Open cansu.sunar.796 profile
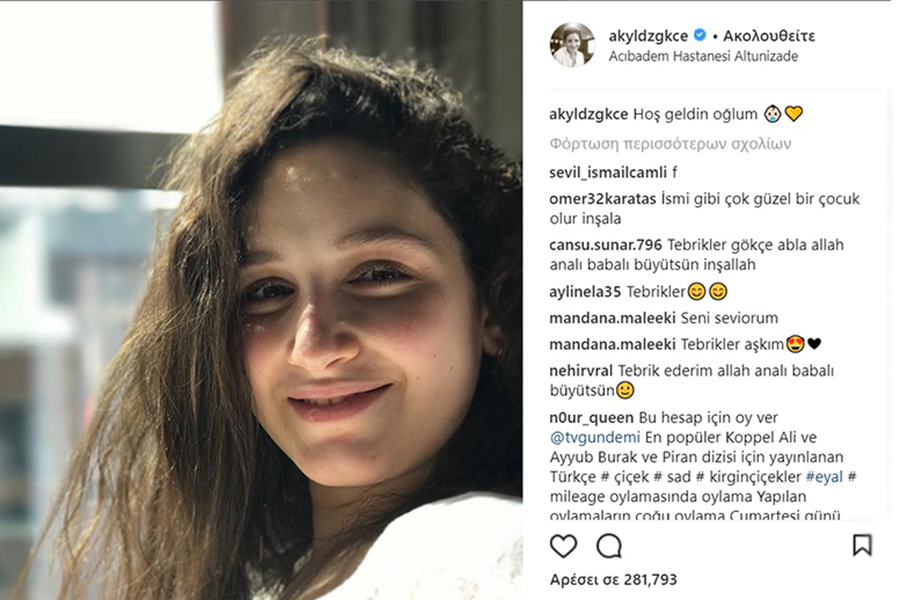The width and height of the screenshot is (900, 600). click(605, 245)
